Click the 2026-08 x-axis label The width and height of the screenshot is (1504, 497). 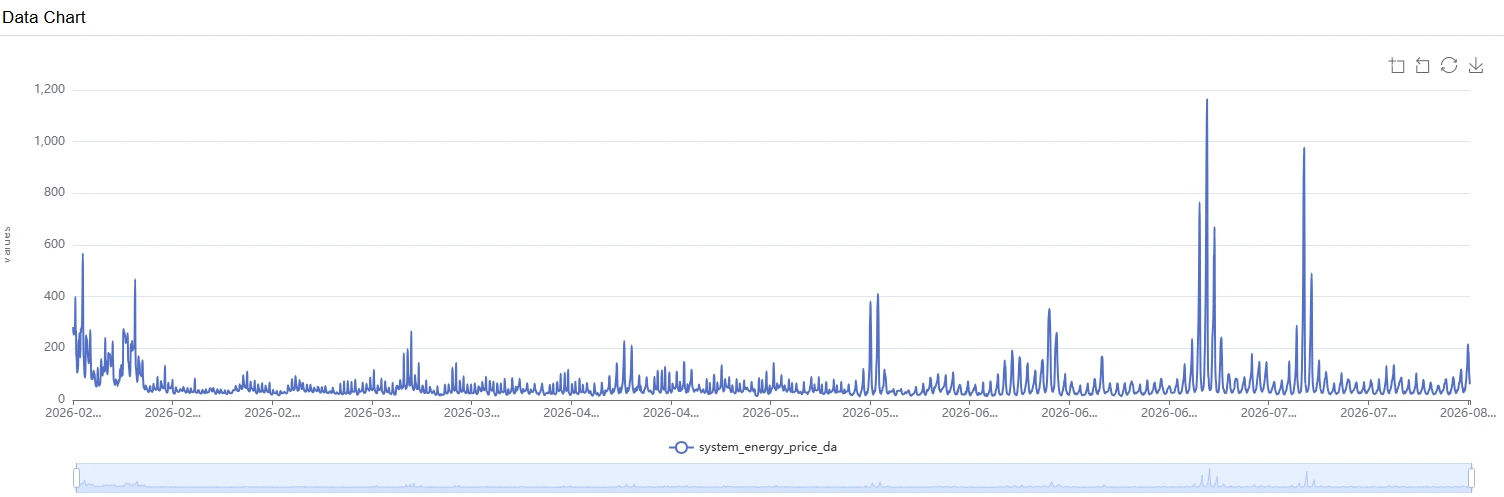pos(1469,412)
